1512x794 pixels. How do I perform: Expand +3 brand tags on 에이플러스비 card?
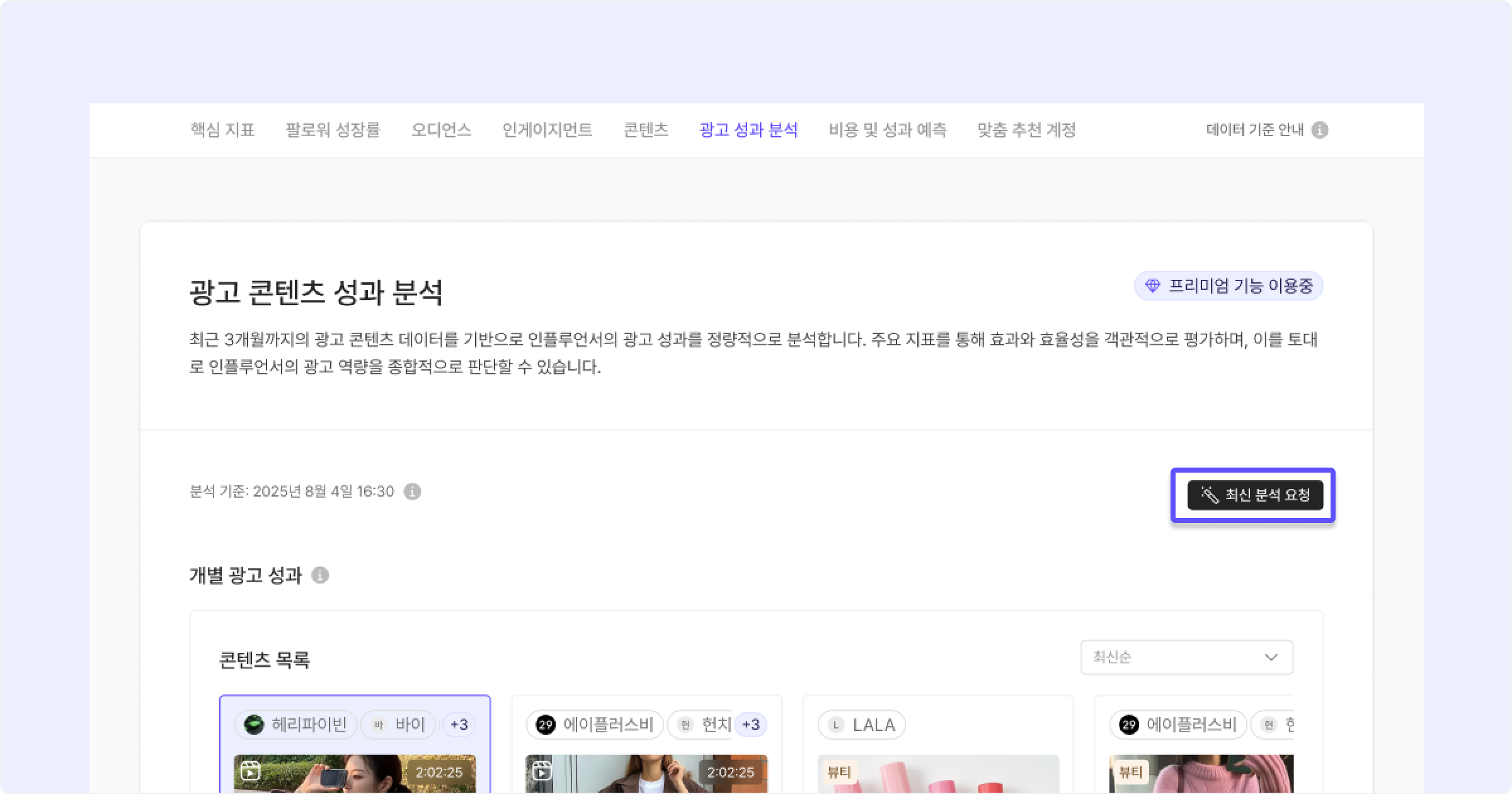(750, 725)
